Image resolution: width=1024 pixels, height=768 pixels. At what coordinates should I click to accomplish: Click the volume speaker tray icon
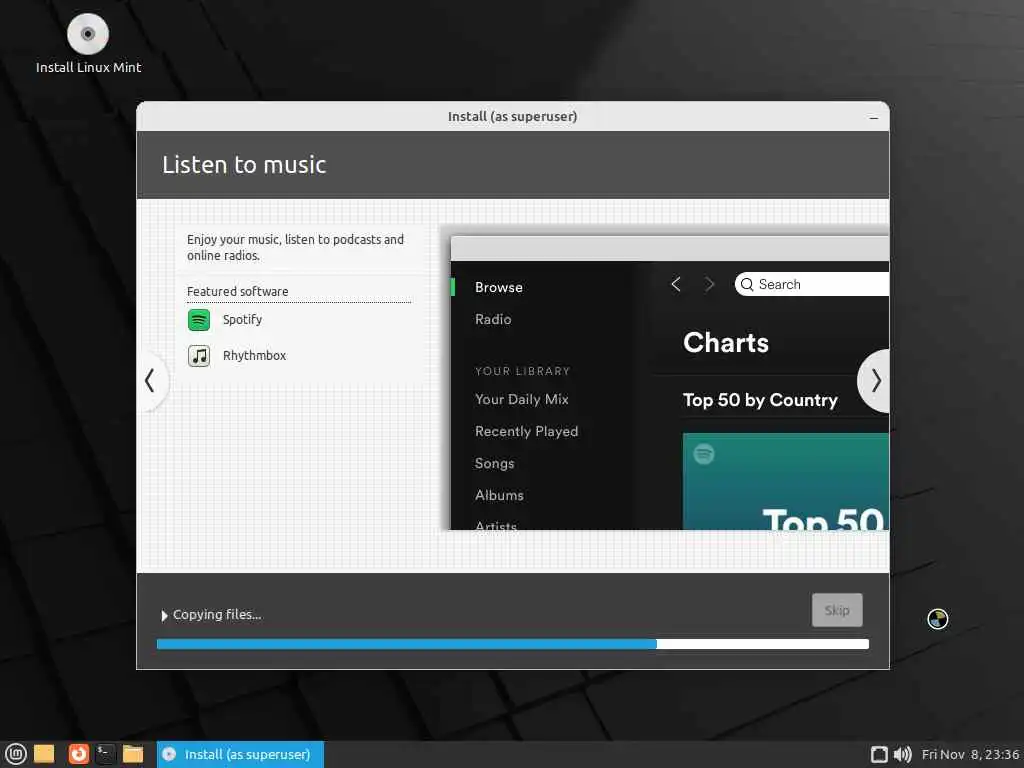pyautogui.click(x=903, y=755)
